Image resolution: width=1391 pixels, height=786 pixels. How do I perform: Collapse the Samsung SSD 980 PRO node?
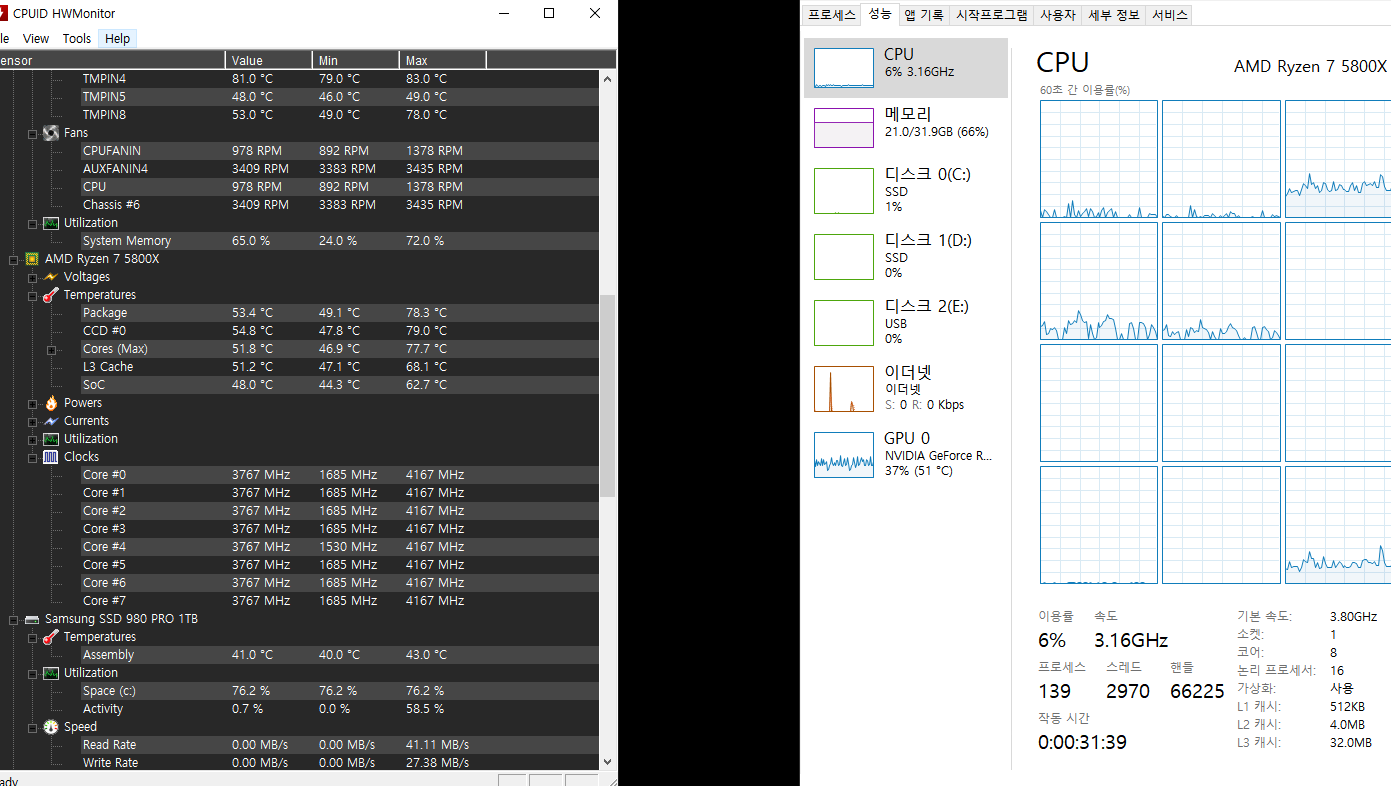[14, 619]
